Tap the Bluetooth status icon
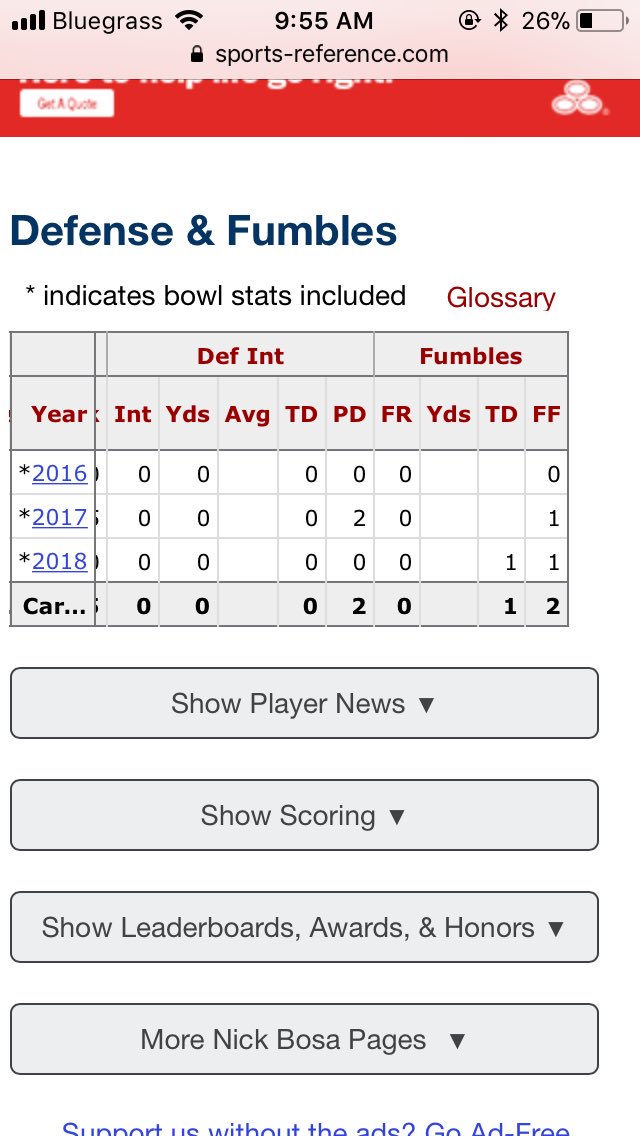The height and width of the screenshot is (1136, 640). tap(501, 21)
